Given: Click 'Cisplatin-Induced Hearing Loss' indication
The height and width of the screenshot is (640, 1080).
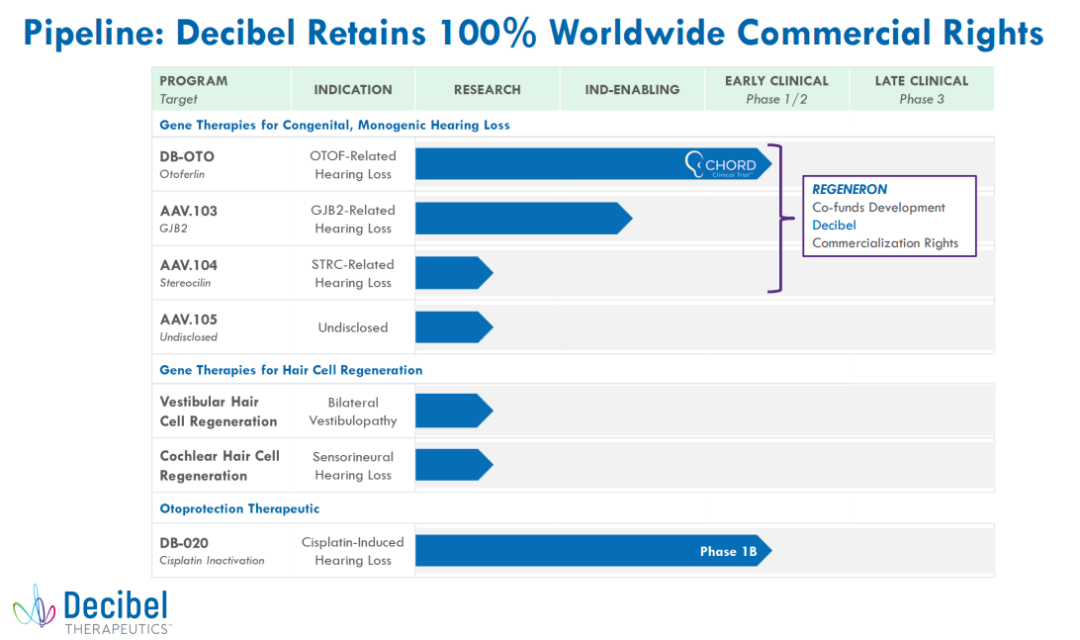Looking at the screenshot, I should tap(353, 551).
